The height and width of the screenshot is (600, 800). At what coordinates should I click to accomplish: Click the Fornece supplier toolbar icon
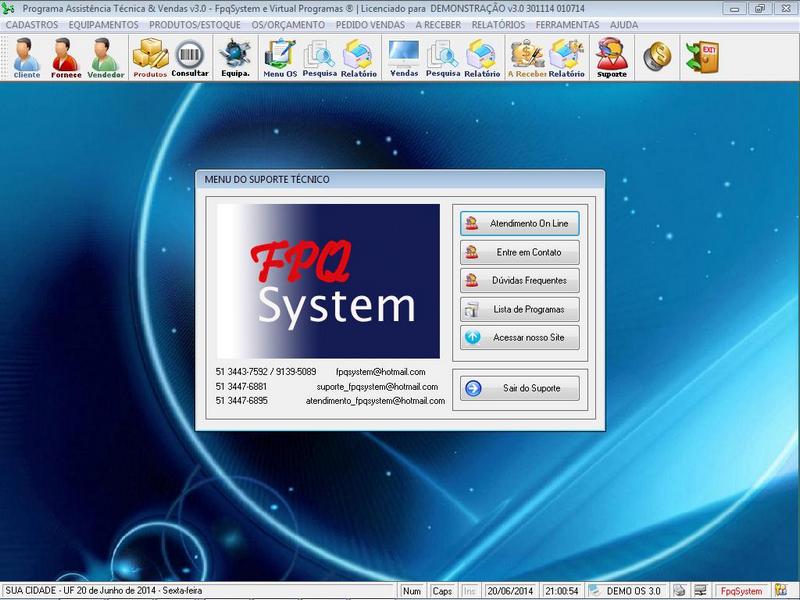pos(66,58)
